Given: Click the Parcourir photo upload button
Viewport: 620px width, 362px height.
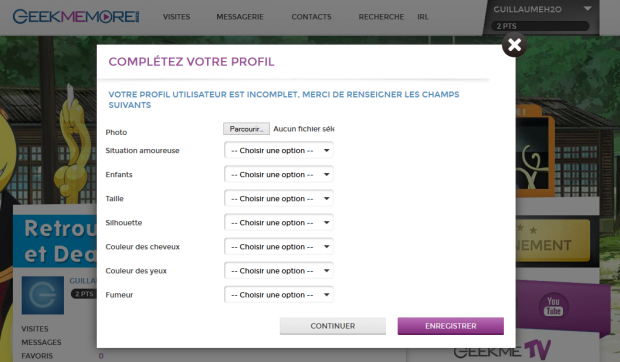Looking at the screenshot, I should (x=246, y=129).
